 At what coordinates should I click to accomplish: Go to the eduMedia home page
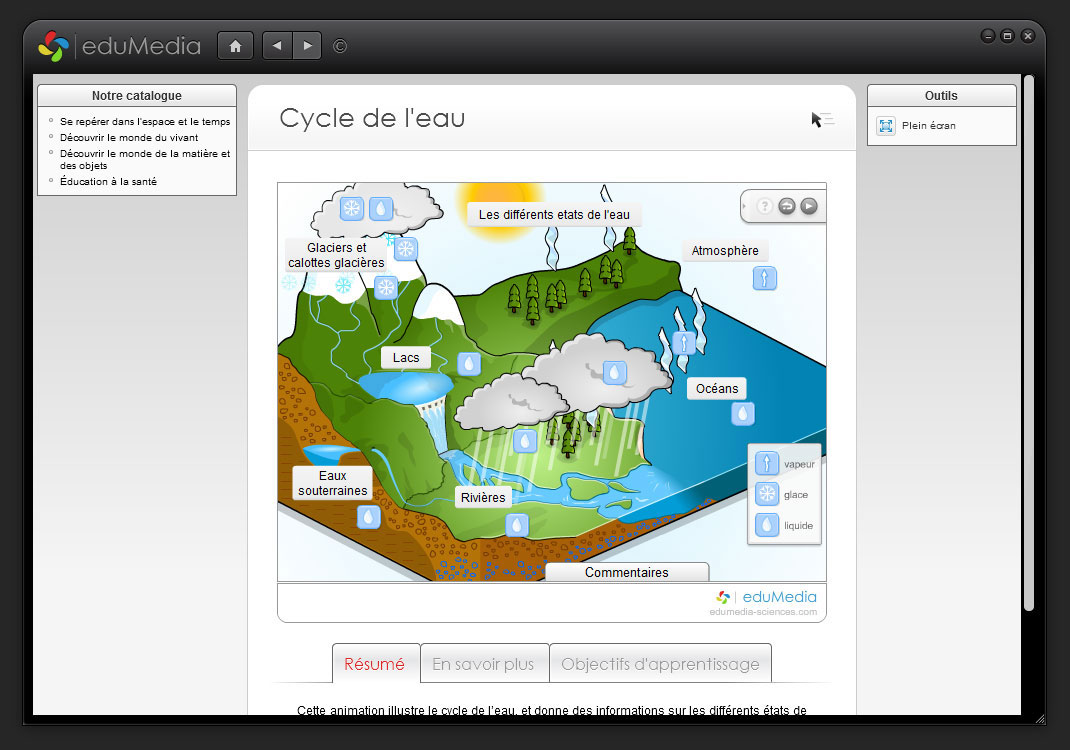pos(235,46)
